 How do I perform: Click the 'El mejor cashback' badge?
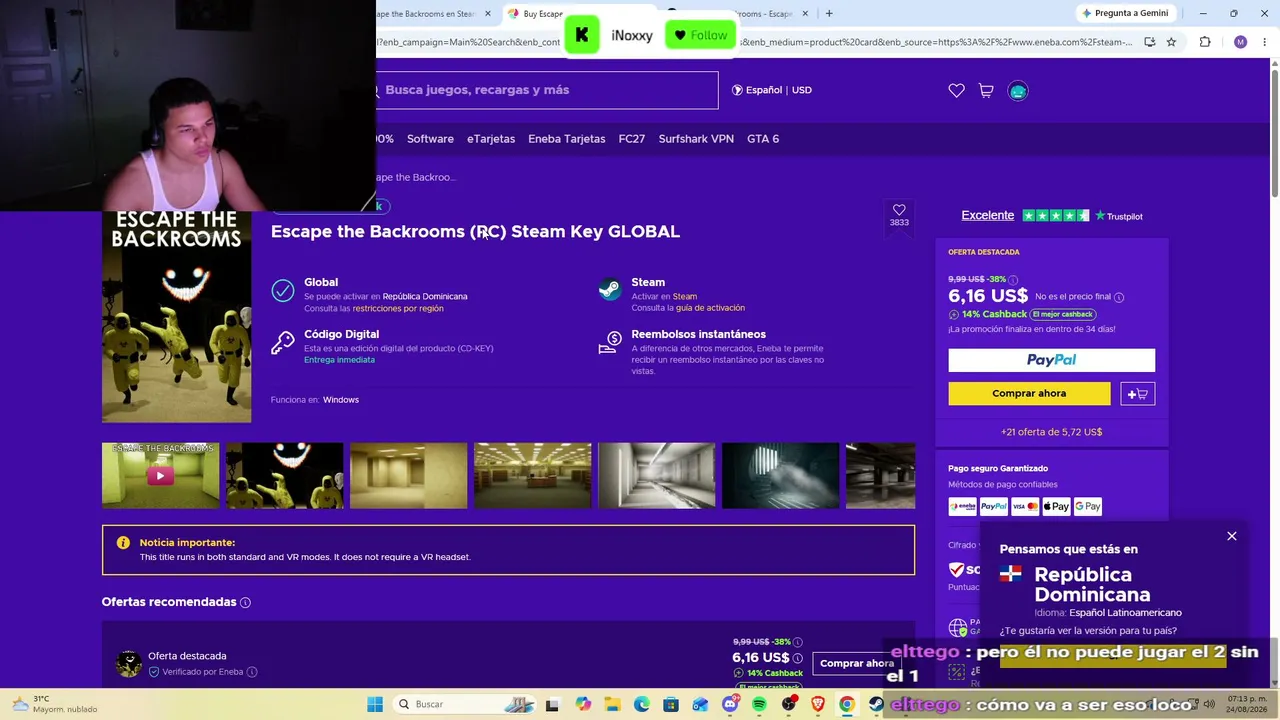tap(1063, 314)
